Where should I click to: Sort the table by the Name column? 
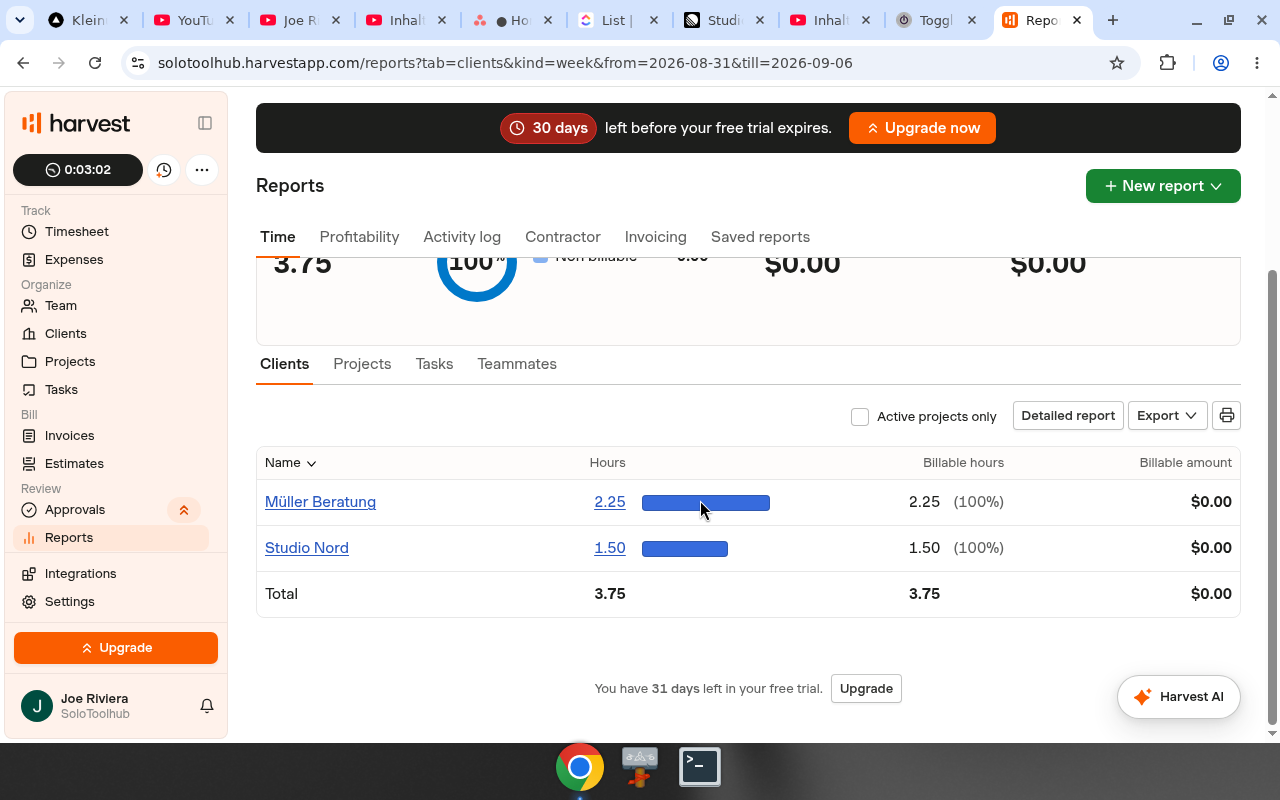pyautogui.click(x=290, y=463)
